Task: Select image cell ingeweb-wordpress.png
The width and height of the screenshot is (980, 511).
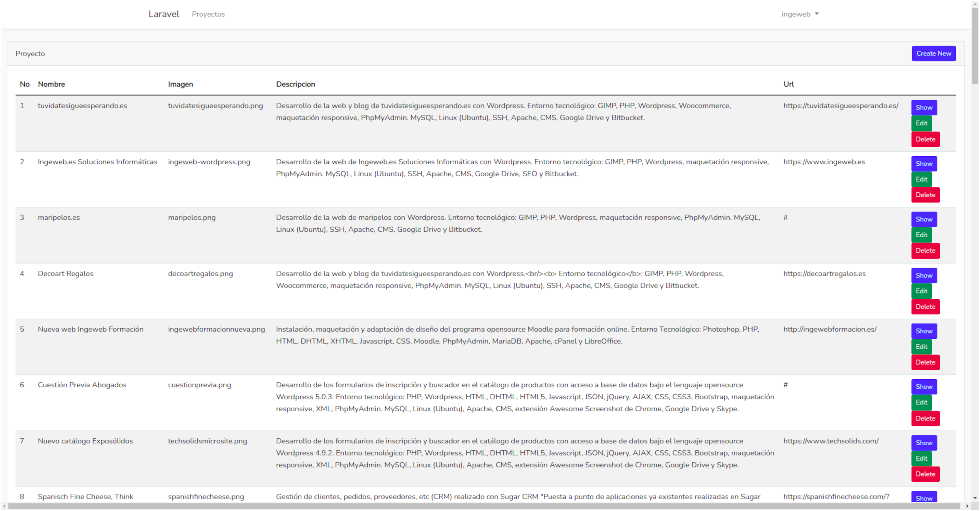Action: tap(209, 162)
